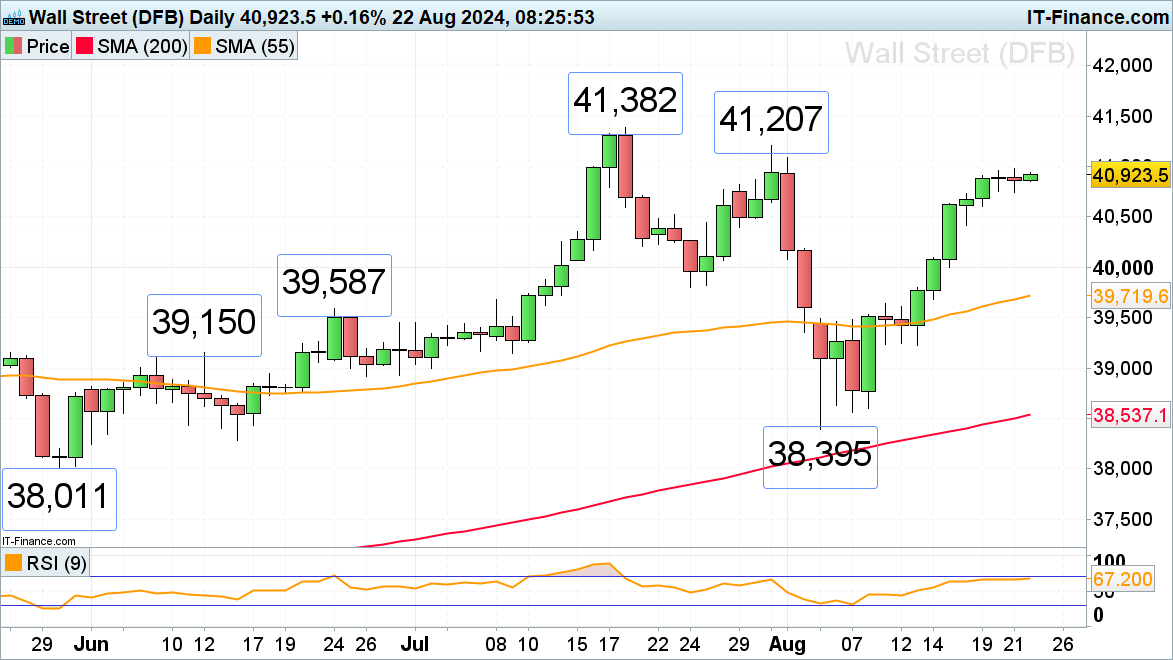Click the SMA 200 value tag 38,537.1
Image resolution: width=1173 pixels, height=660 pixels.
coord(1130,415)
